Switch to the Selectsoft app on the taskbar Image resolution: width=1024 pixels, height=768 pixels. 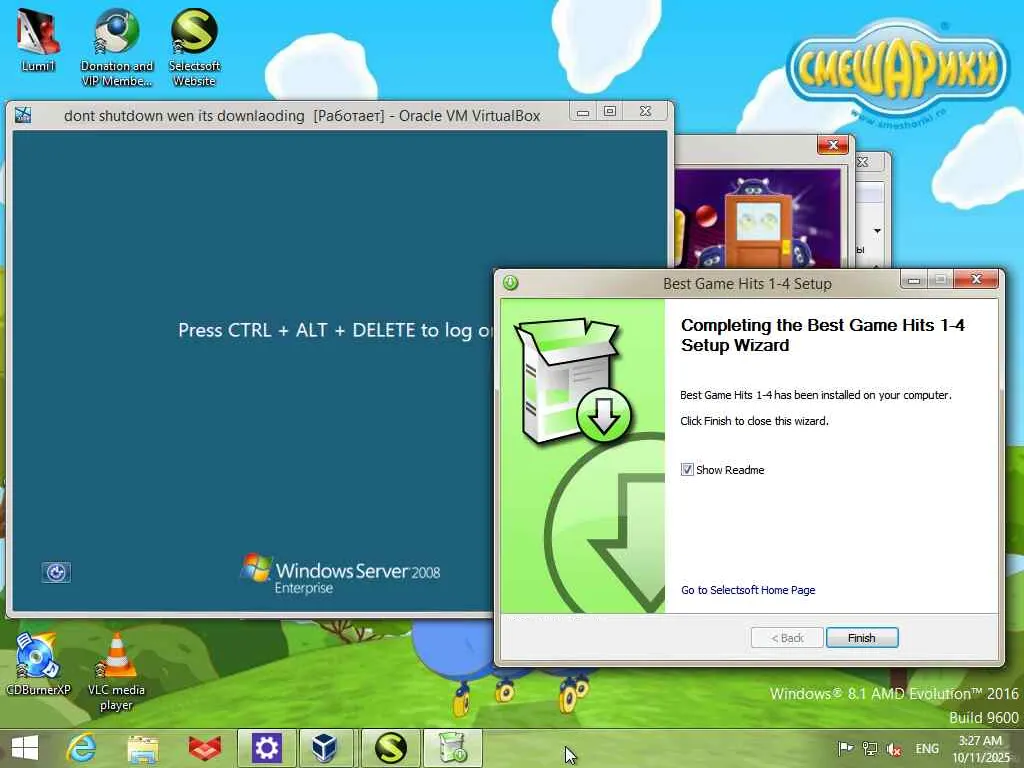click(391, 748)
